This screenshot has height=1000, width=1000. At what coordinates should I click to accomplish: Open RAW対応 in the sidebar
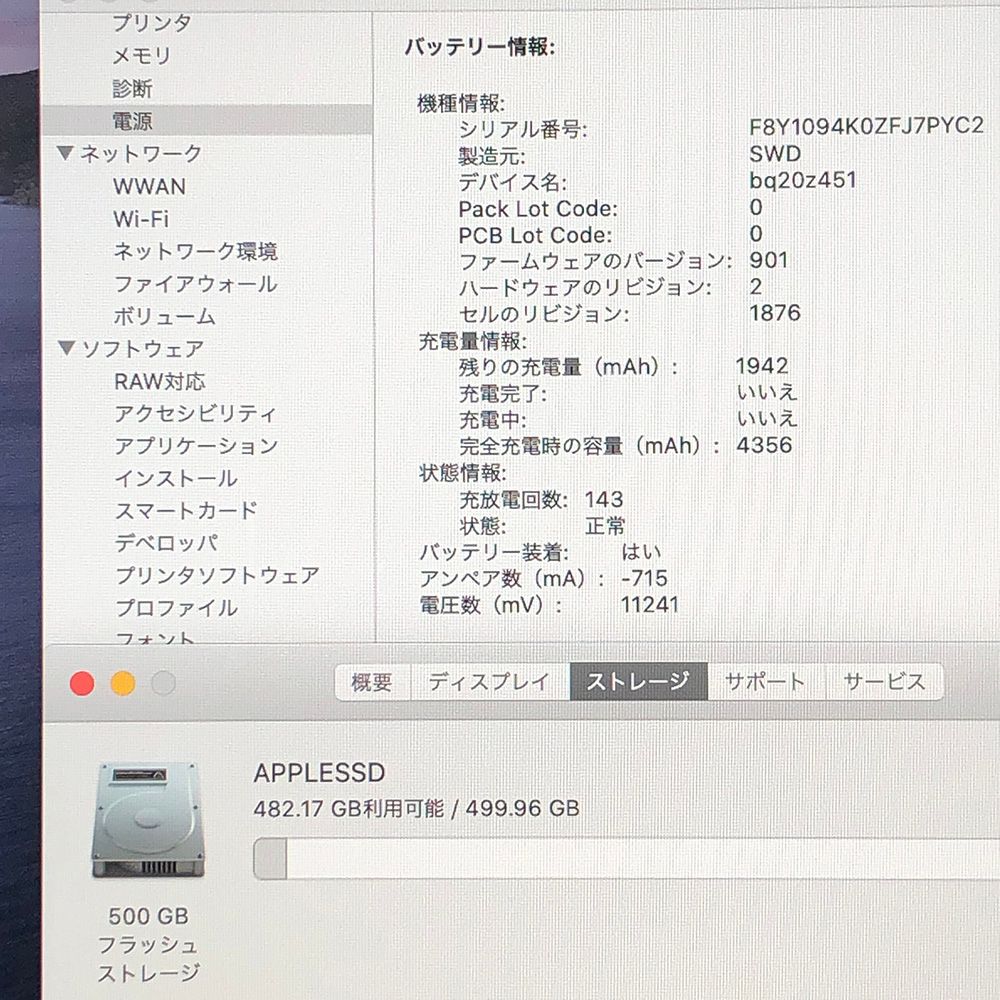159,381
